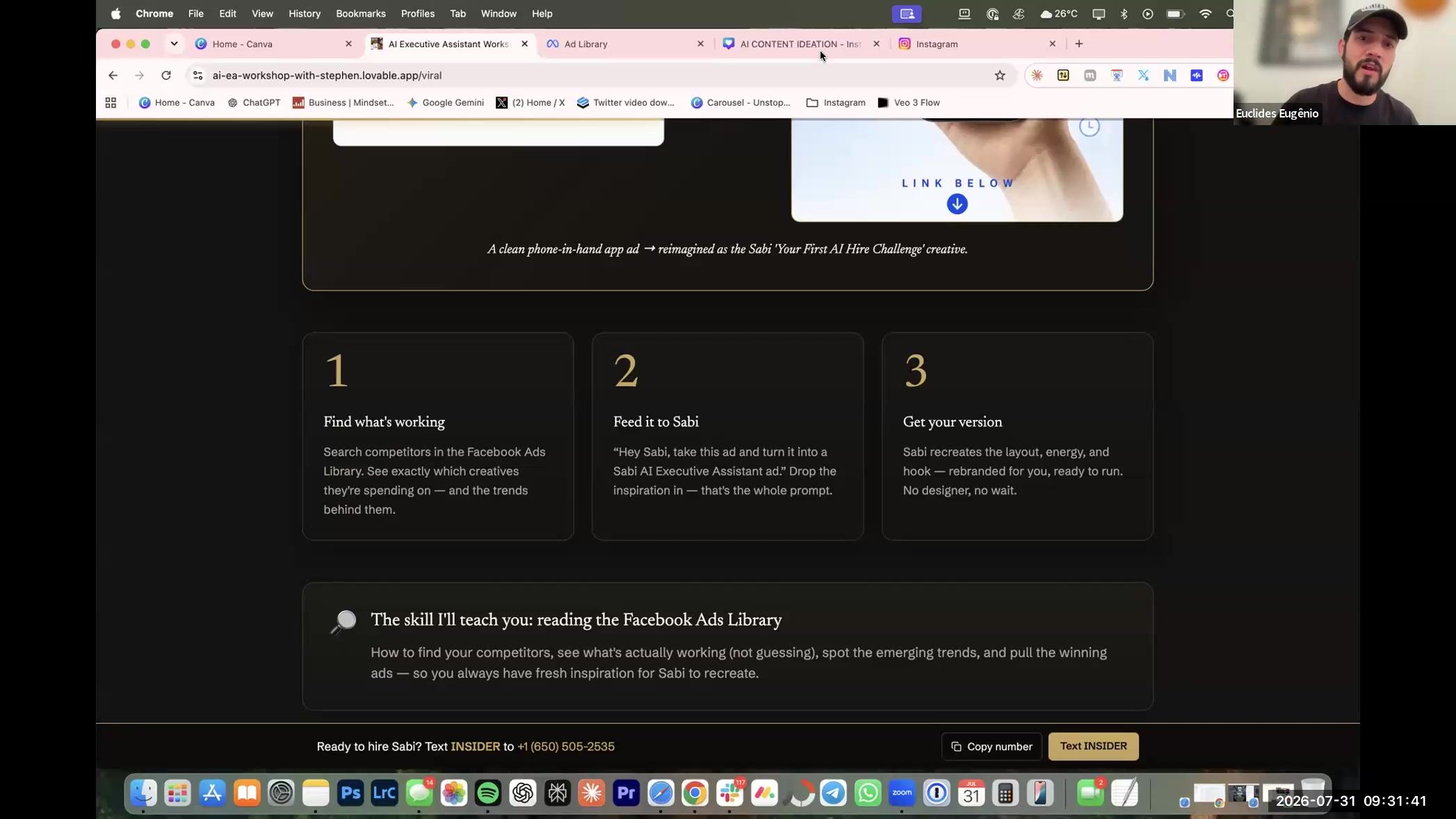Launch Lightroom Classic from the dock
This screenshot has height=819, width=1456.
385,793
